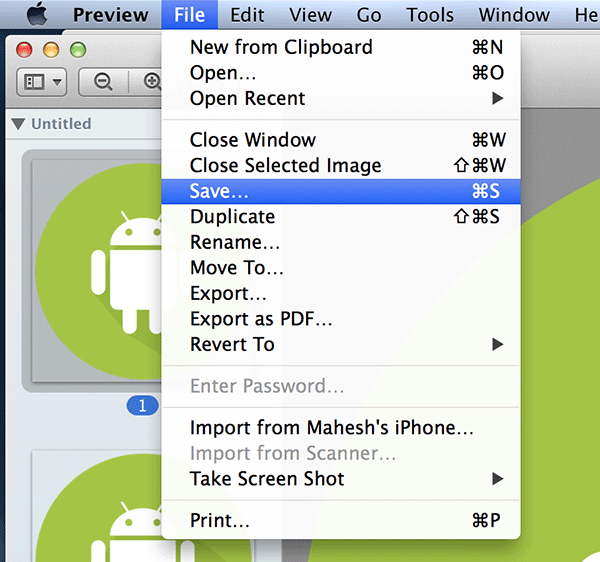
Task: Collapse the Untitled sidebar group
Action: coord(18,124)
